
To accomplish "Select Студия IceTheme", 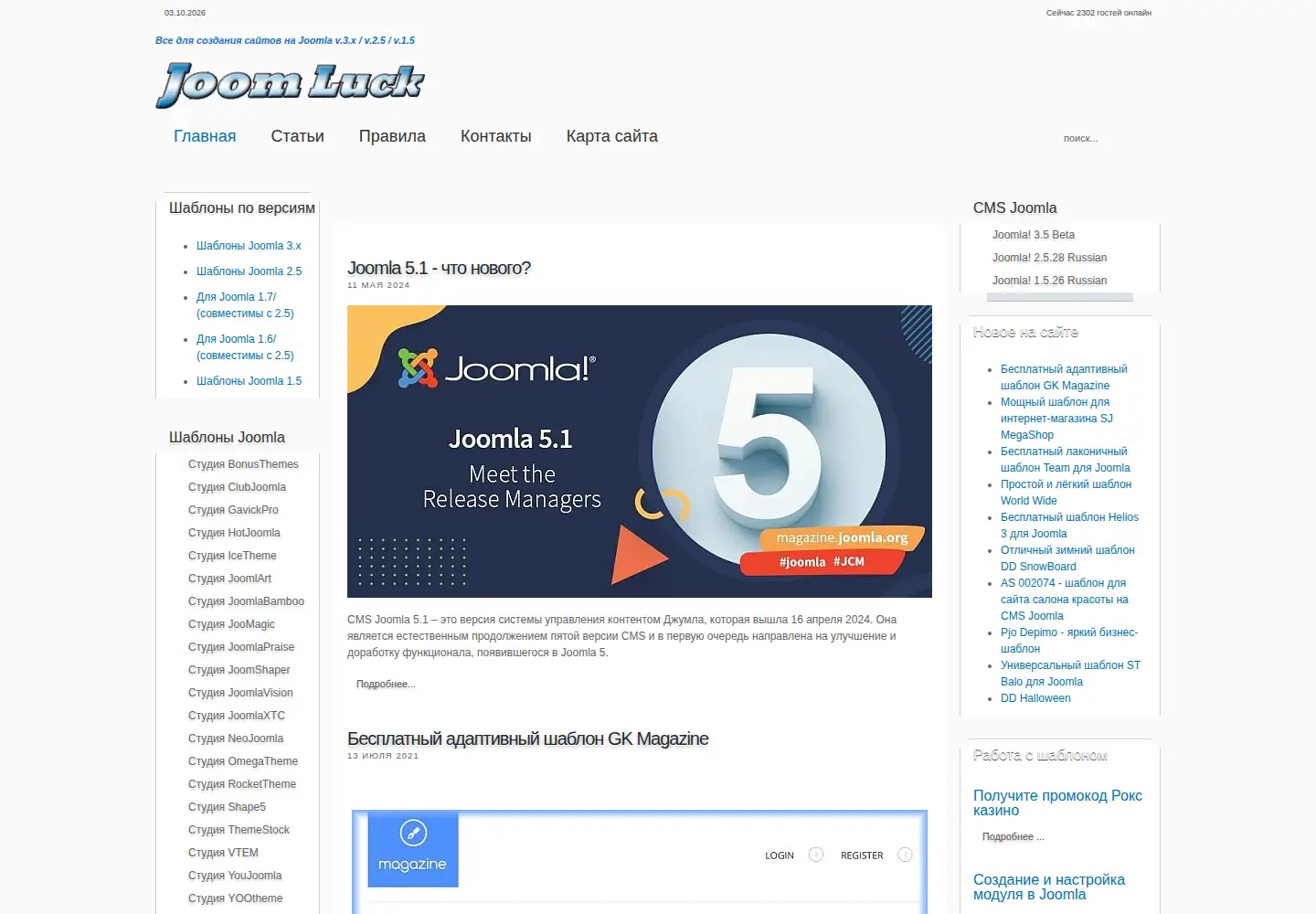I will coord(232,556).
